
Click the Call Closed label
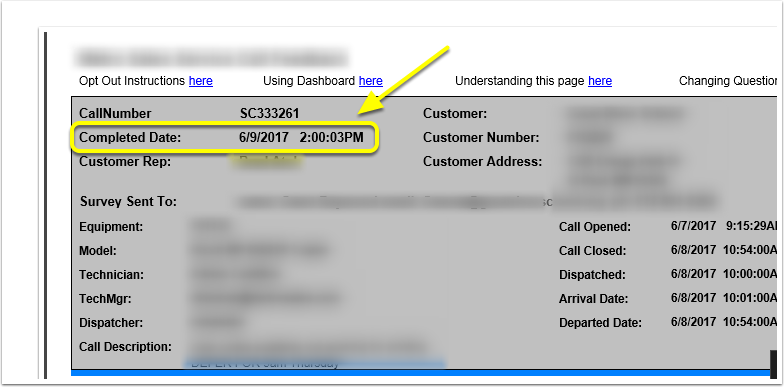click(x=592, y=251)
